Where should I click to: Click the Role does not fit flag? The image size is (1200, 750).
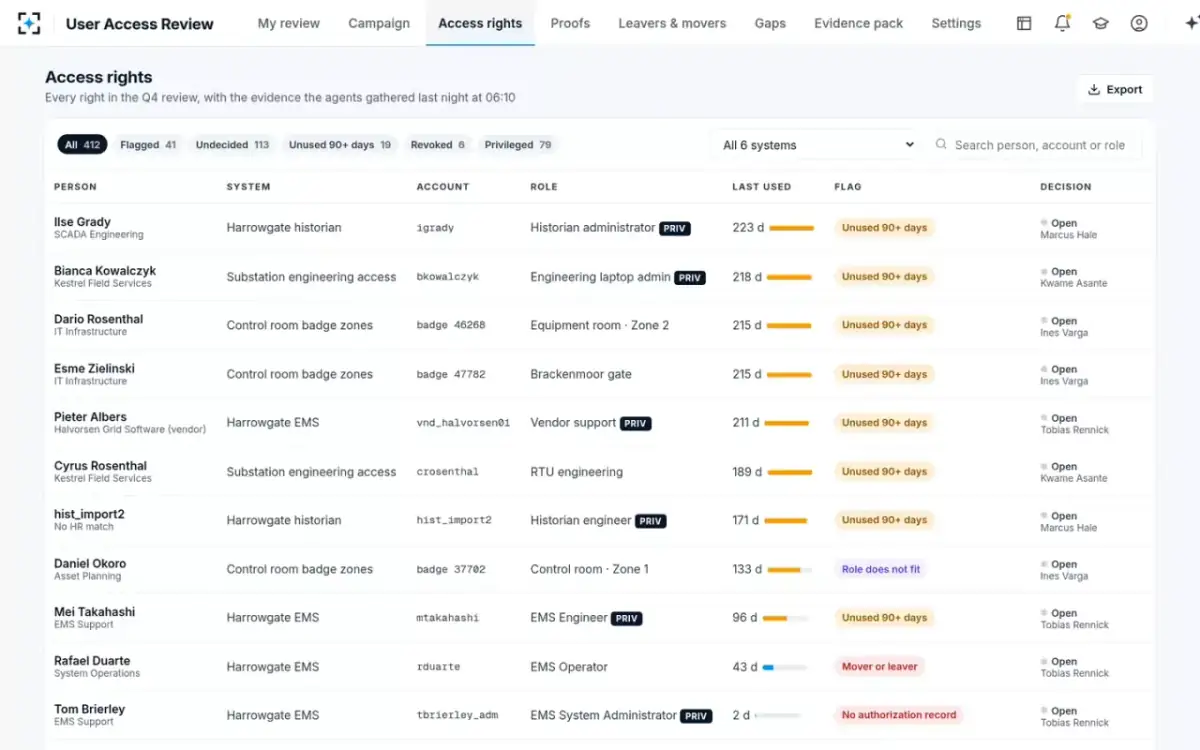(881, 569)
